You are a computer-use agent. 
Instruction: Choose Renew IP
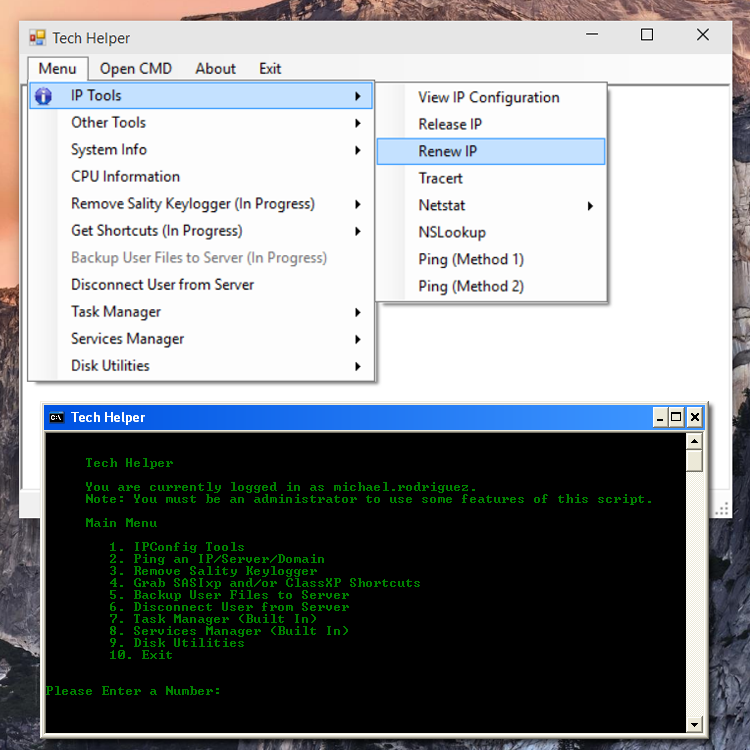pos(491,152)
